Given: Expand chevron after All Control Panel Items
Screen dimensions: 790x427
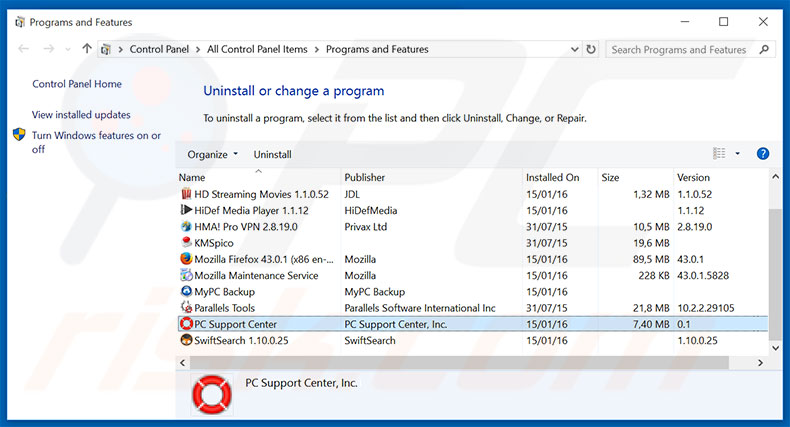Looking at the screenshot, I should click(316, 49).
